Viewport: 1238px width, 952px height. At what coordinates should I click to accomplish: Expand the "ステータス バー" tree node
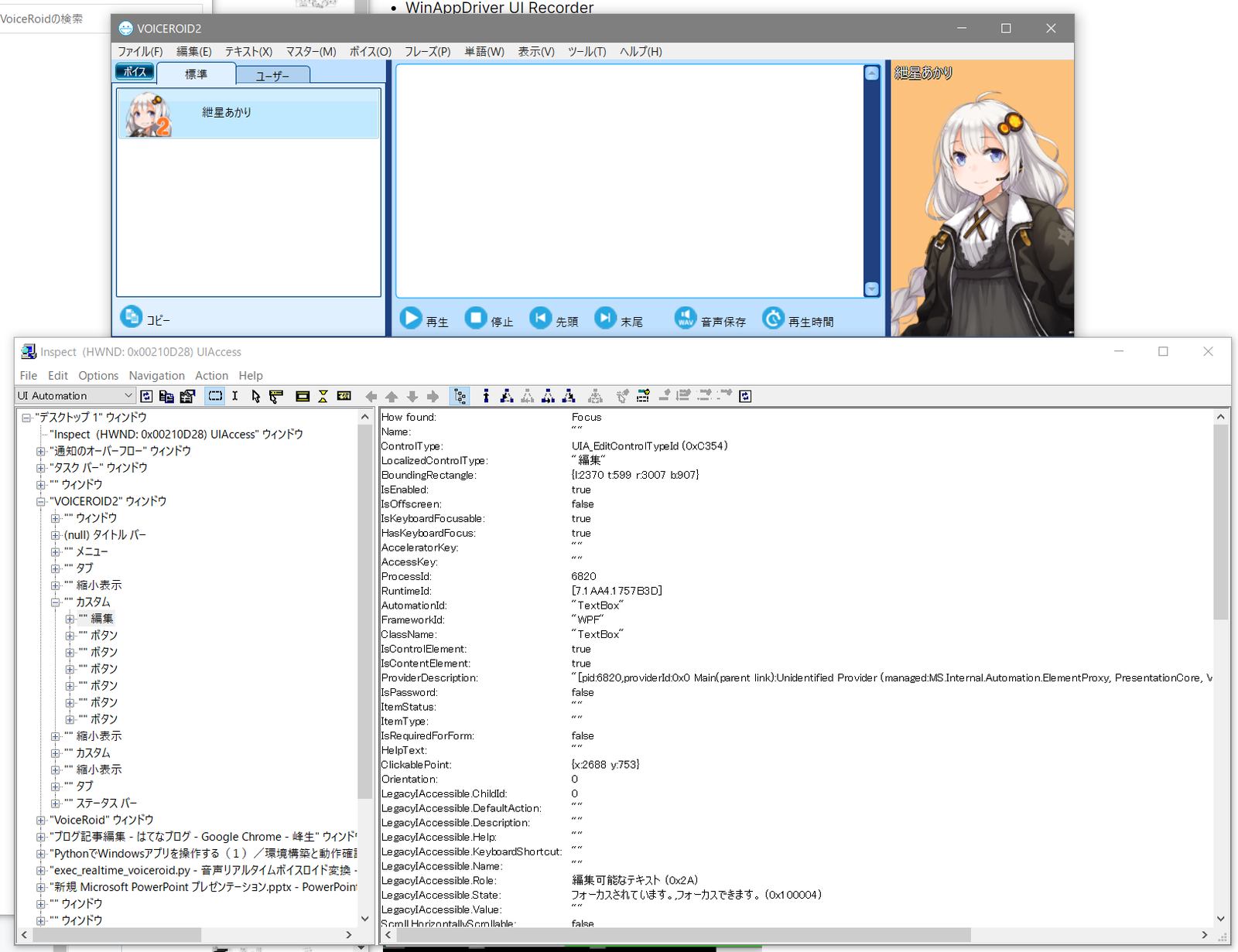[55, 804]
